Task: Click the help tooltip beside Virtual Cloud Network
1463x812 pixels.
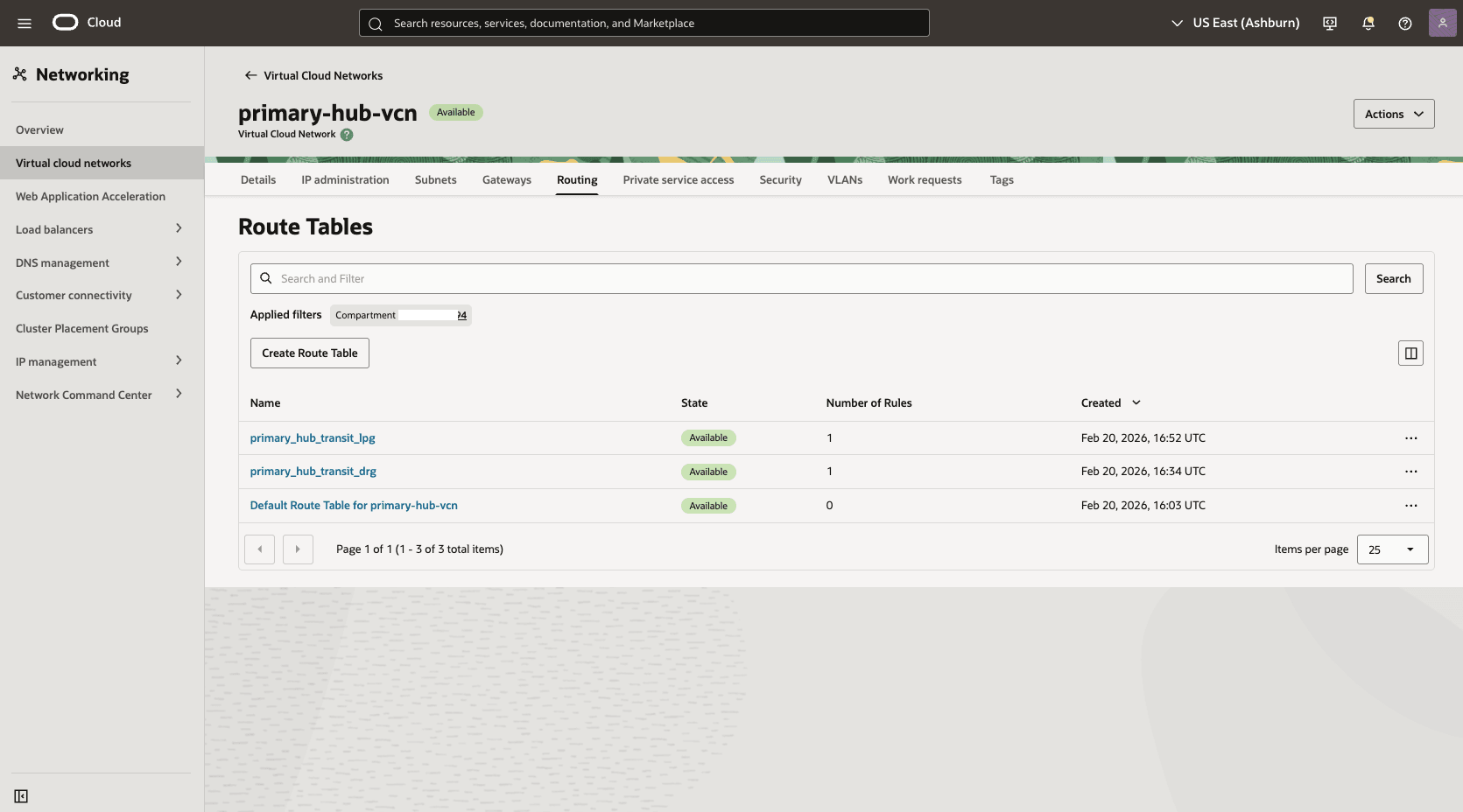Action: pos(347,135)
